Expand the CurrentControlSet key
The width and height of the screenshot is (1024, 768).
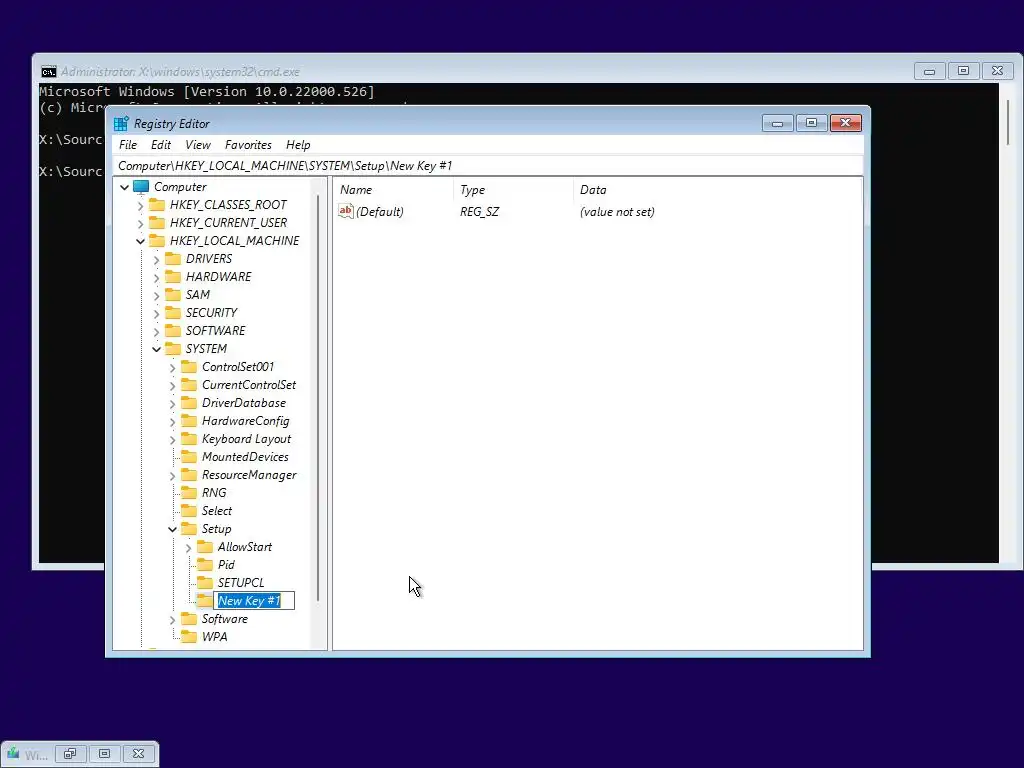point(172,386)
